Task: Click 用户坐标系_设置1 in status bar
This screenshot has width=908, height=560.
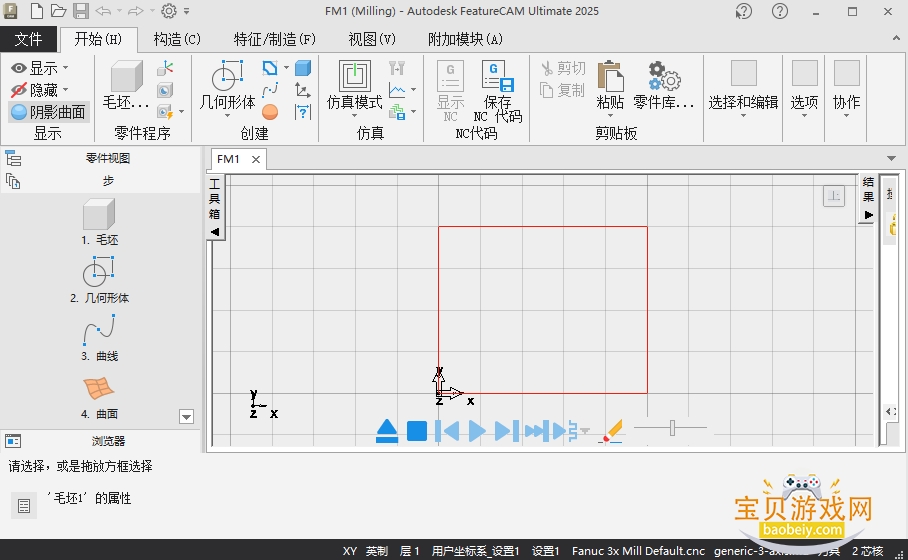Action: (x=475, y=551)
